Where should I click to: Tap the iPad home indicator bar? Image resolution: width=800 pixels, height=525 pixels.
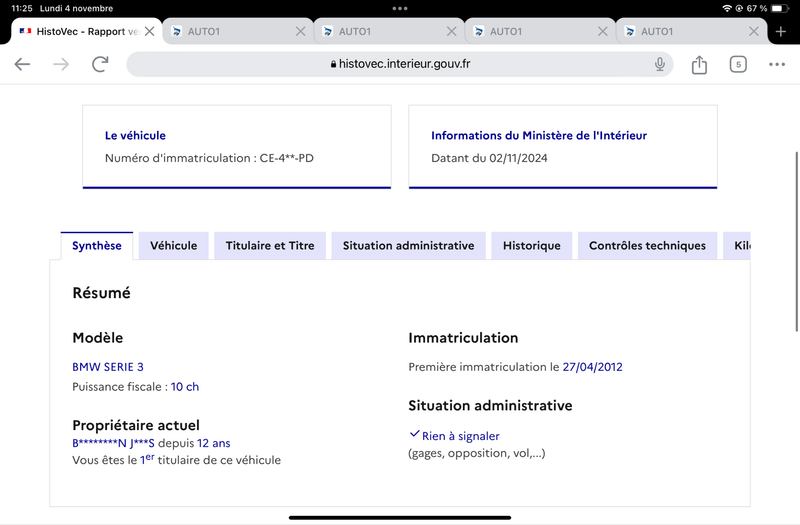[x=400, y=517]
